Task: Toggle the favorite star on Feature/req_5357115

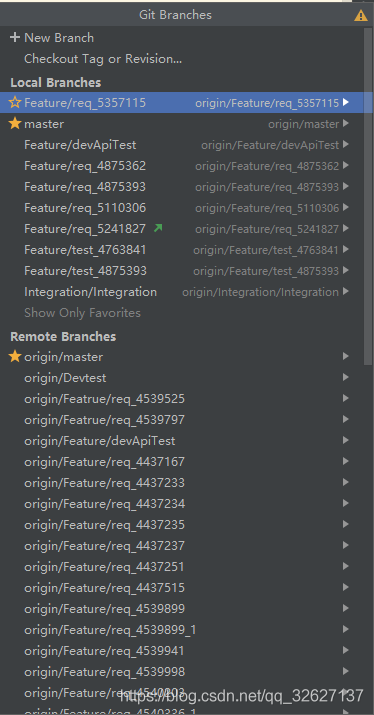Action: (x=15, y=103)
